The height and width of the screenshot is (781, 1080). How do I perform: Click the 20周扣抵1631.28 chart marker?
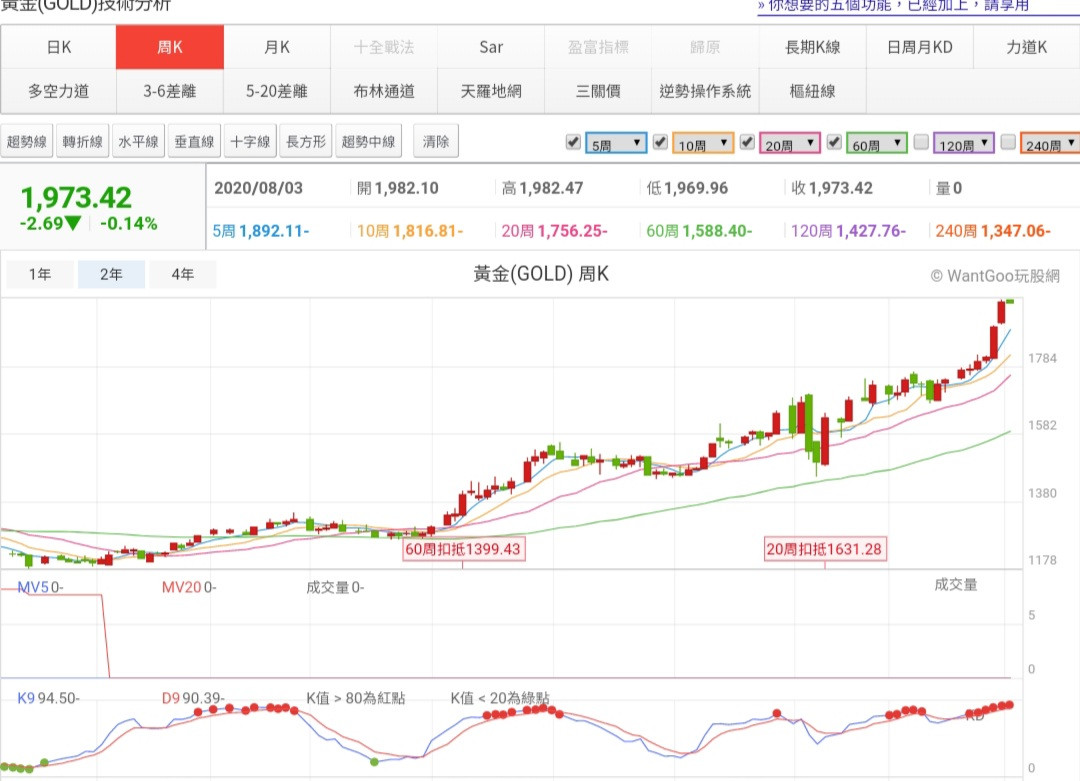coord(825,549)
